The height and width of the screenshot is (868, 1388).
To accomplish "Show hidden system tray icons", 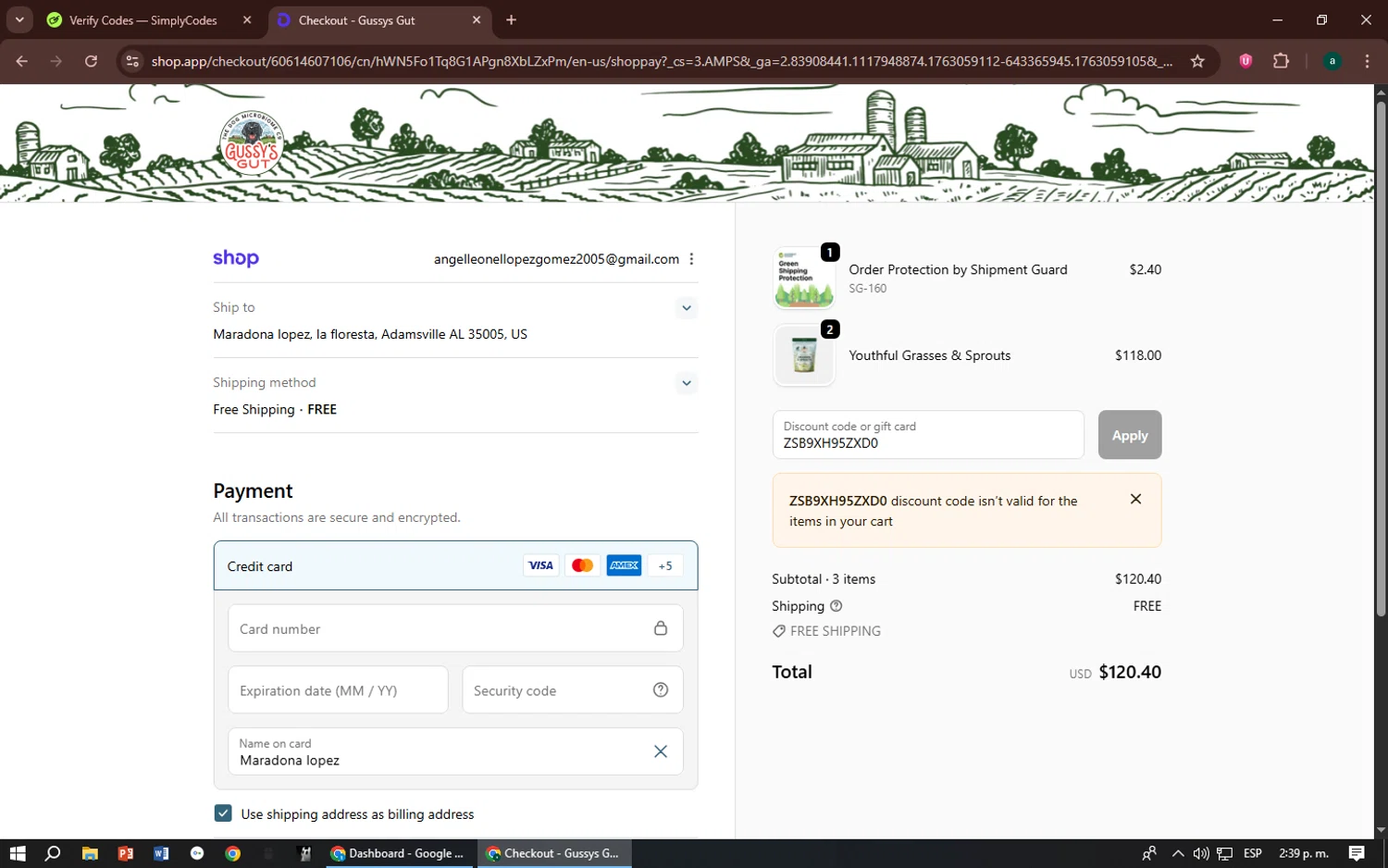I will (1177, 853).
